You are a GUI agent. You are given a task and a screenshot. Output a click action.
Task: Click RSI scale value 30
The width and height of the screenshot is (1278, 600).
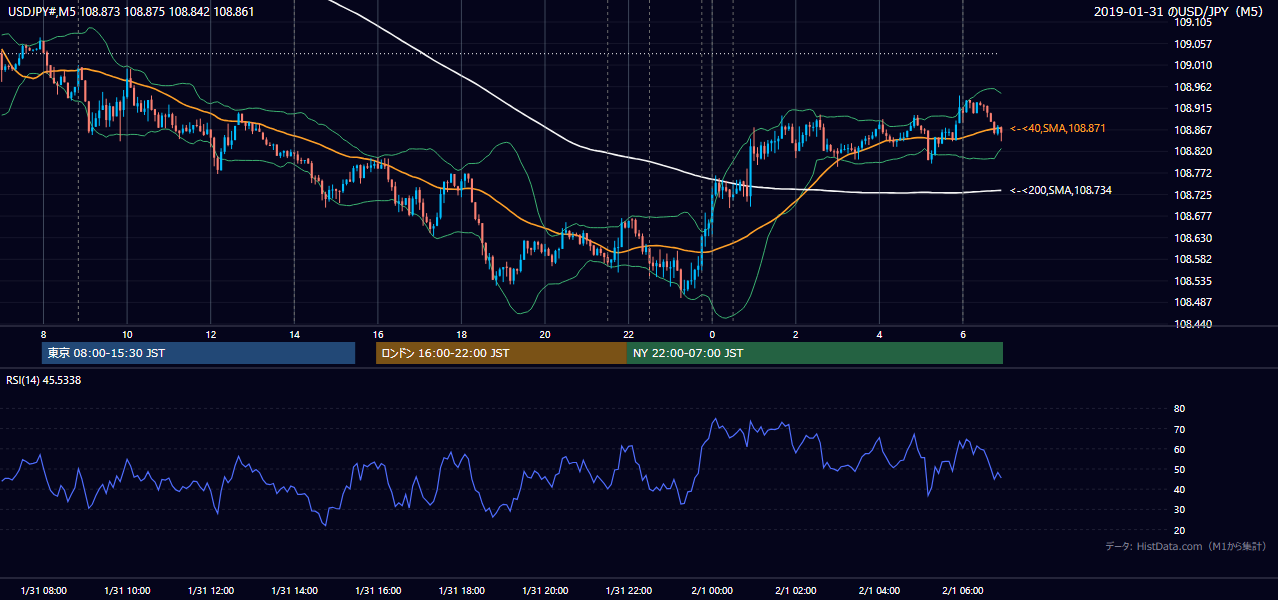click(1179, 510)
